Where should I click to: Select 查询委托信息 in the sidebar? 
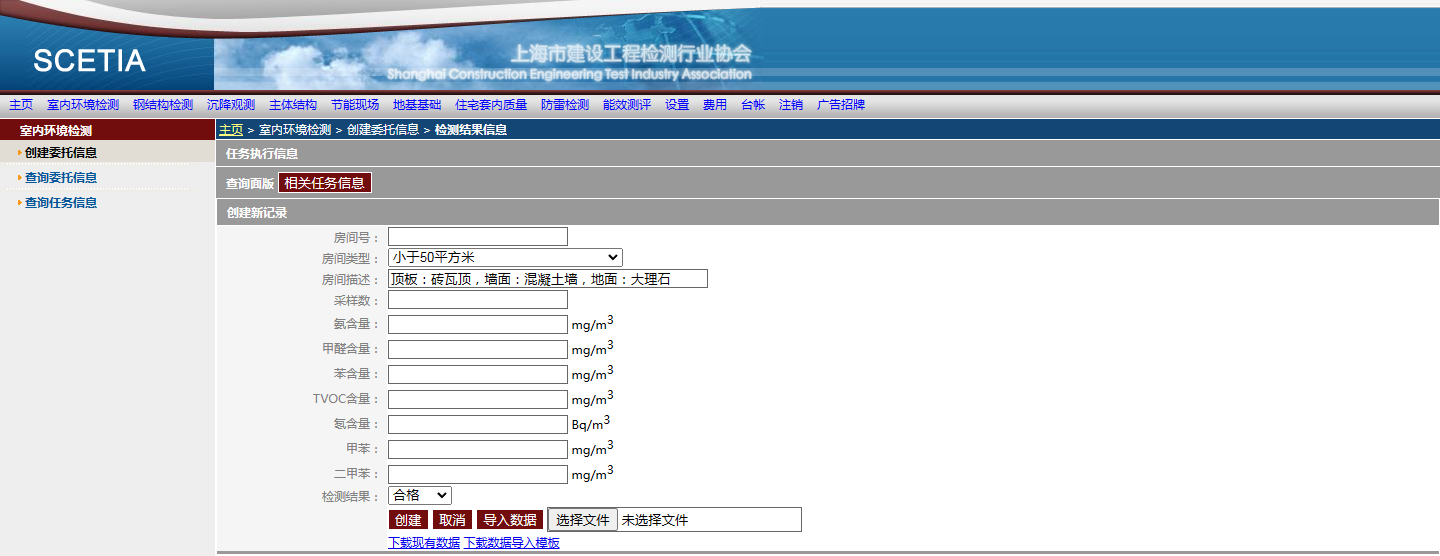pyautogui.click(x=61, y=178)
